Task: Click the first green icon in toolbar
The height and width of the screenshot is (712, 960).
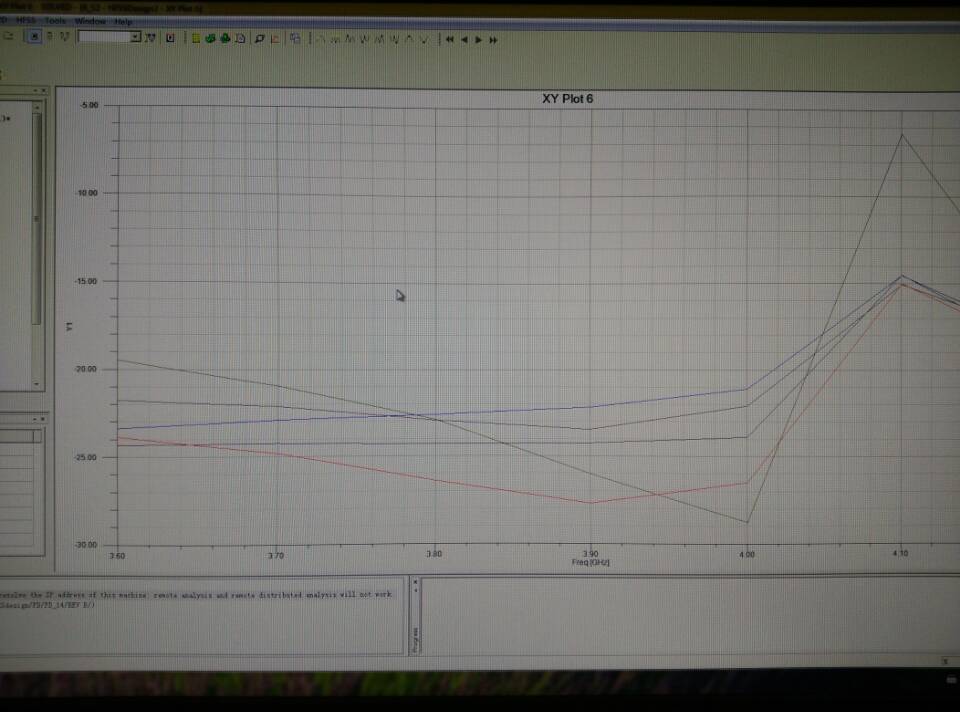Action: [x=210, y=38]
